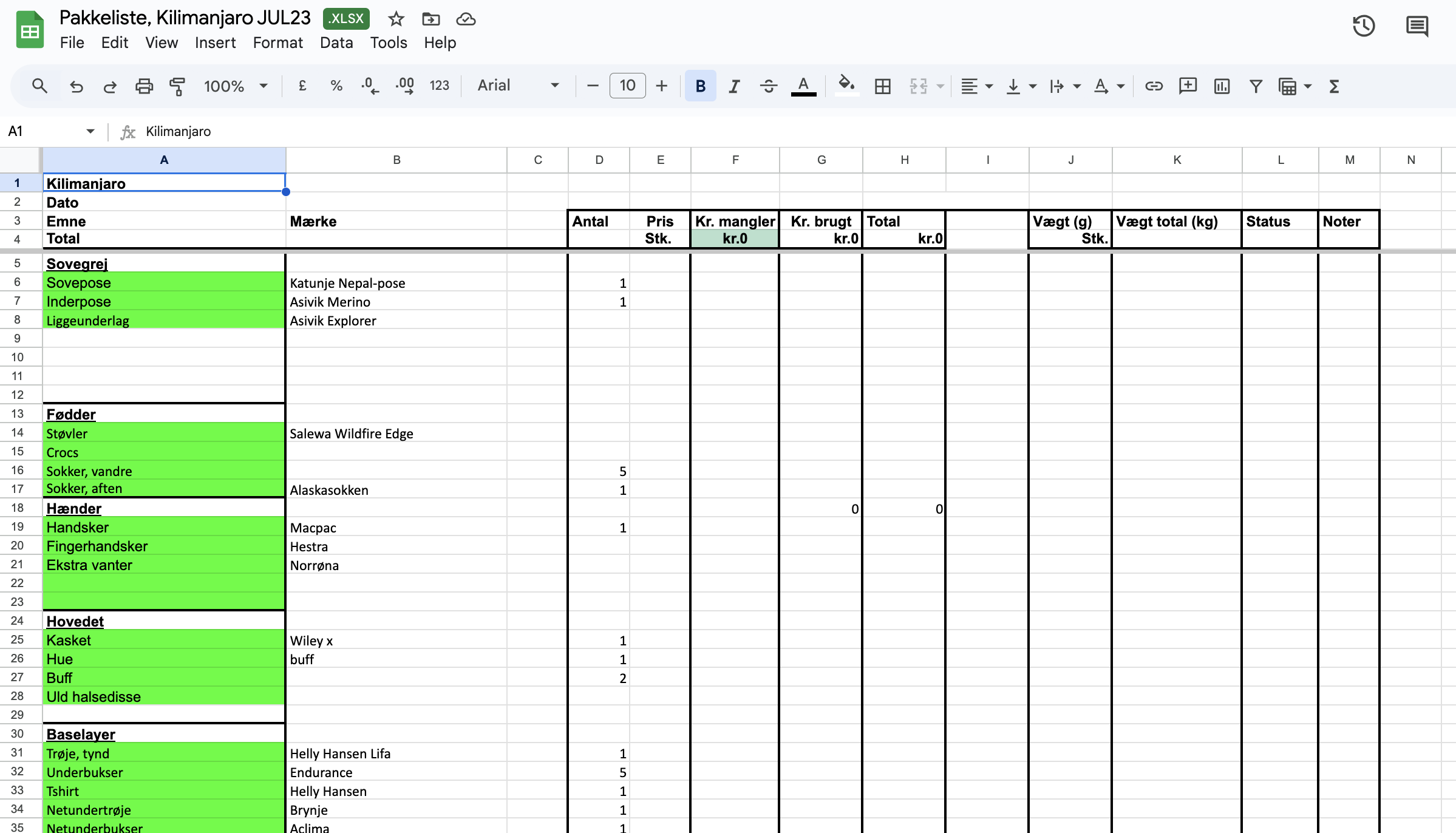
Task: Open the Help menu
Action: click(x=440, y=42)
